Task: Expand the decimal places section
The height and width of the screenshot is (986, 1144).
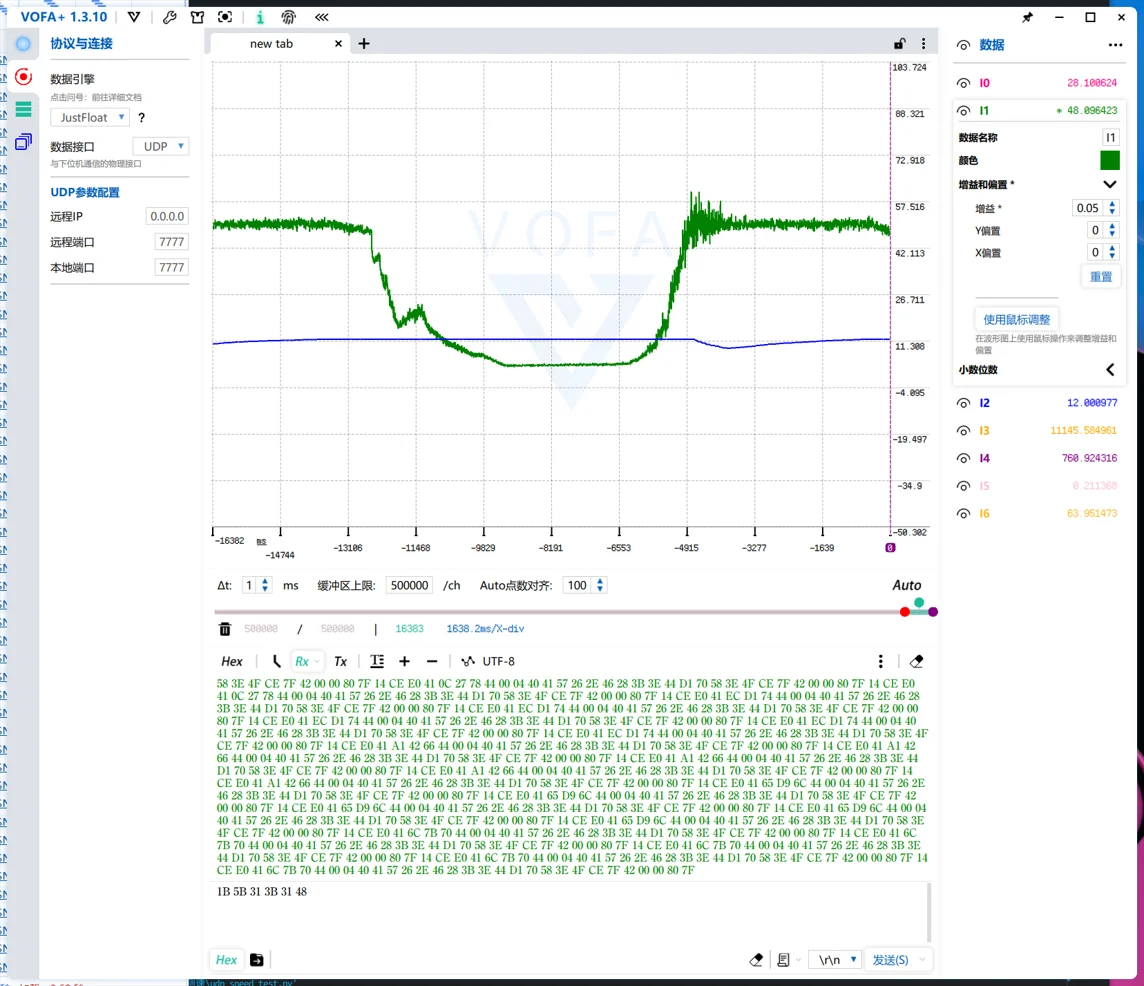Action: pos(1110,369)
